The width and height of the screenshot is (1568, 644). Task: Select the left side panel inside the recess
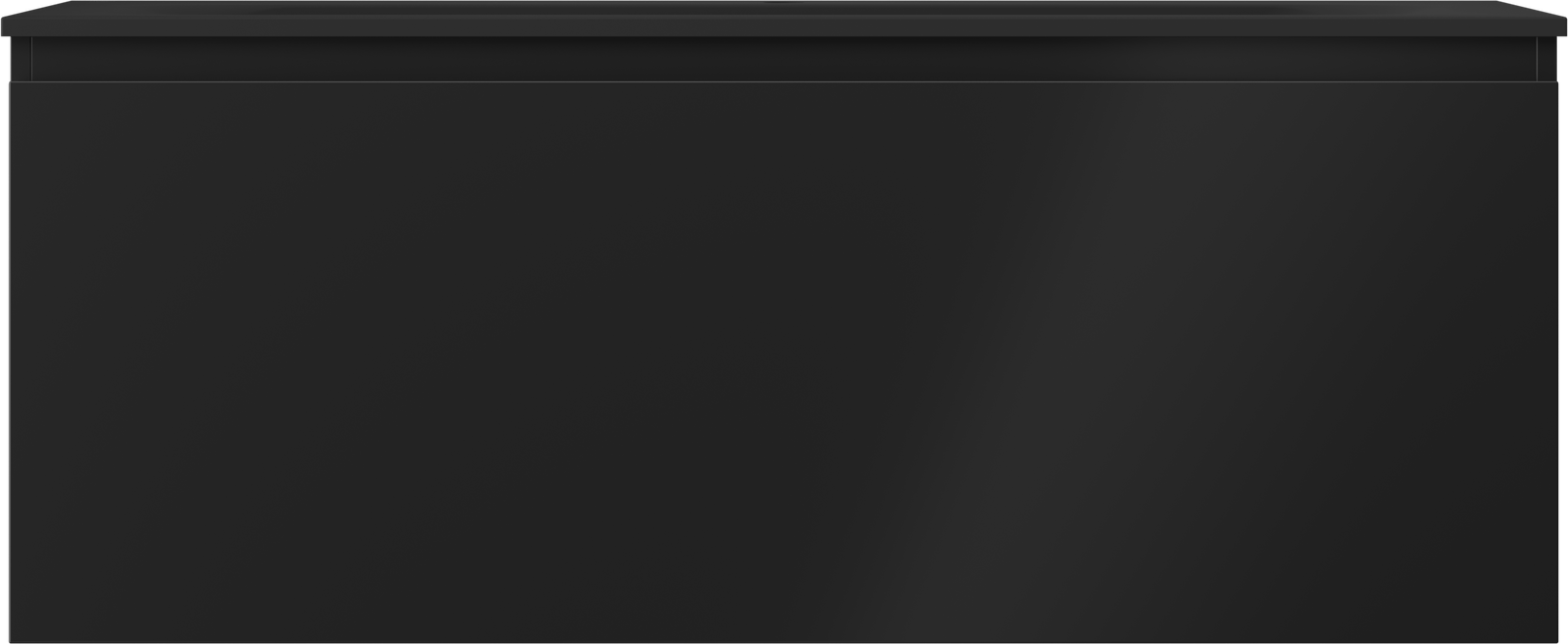pos(21,59)
